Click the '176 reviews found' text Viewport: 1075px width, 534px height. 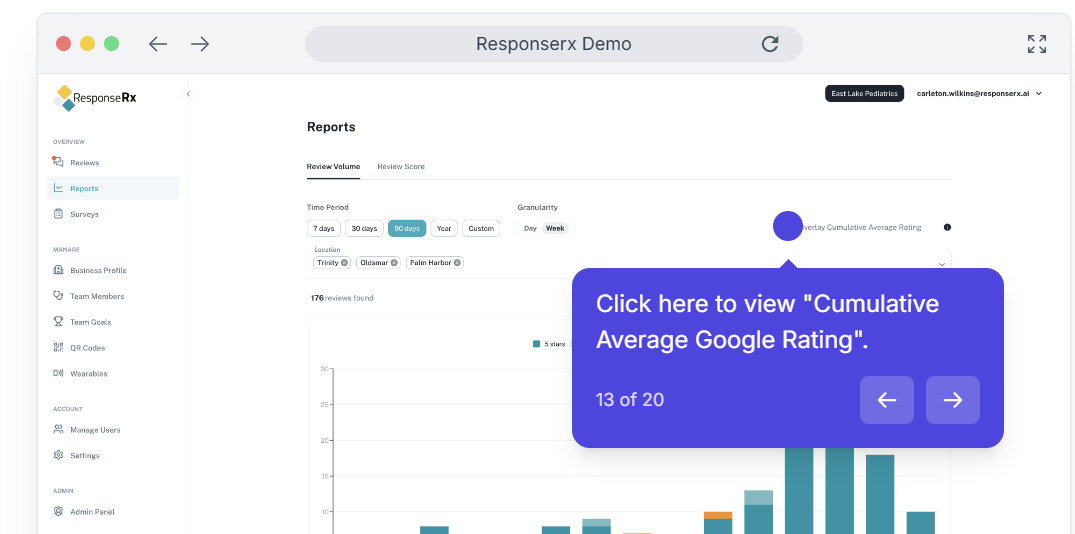(342, 298)
